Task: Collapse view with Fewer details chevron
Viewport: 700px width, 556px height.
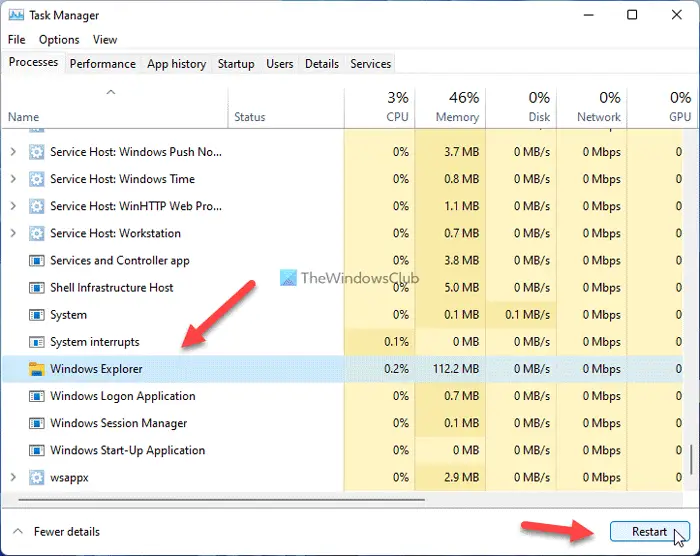Action: [x=18, y=531]
